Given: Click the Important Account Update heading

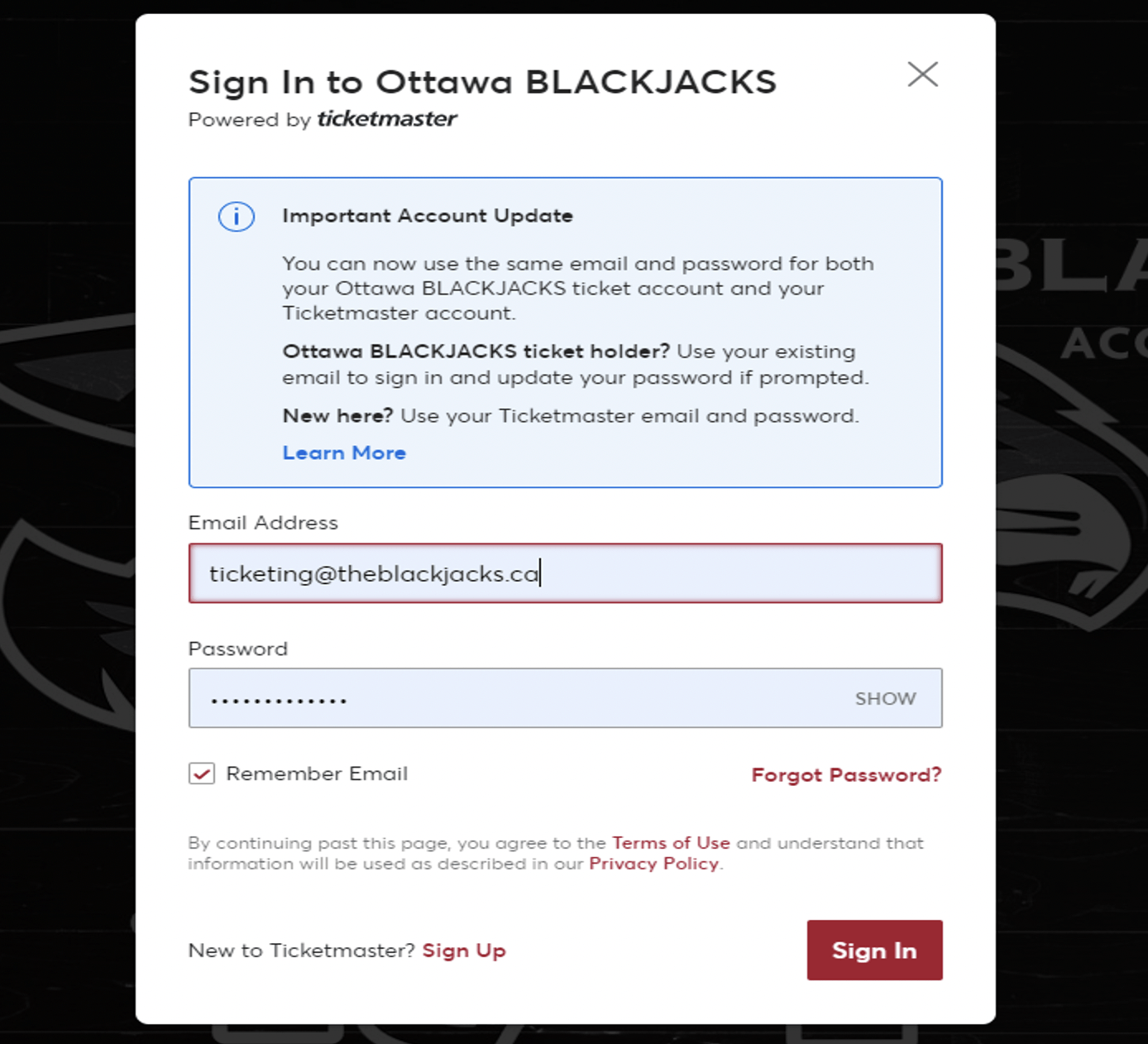Looking at the screenshot, I should coord(428,216).
